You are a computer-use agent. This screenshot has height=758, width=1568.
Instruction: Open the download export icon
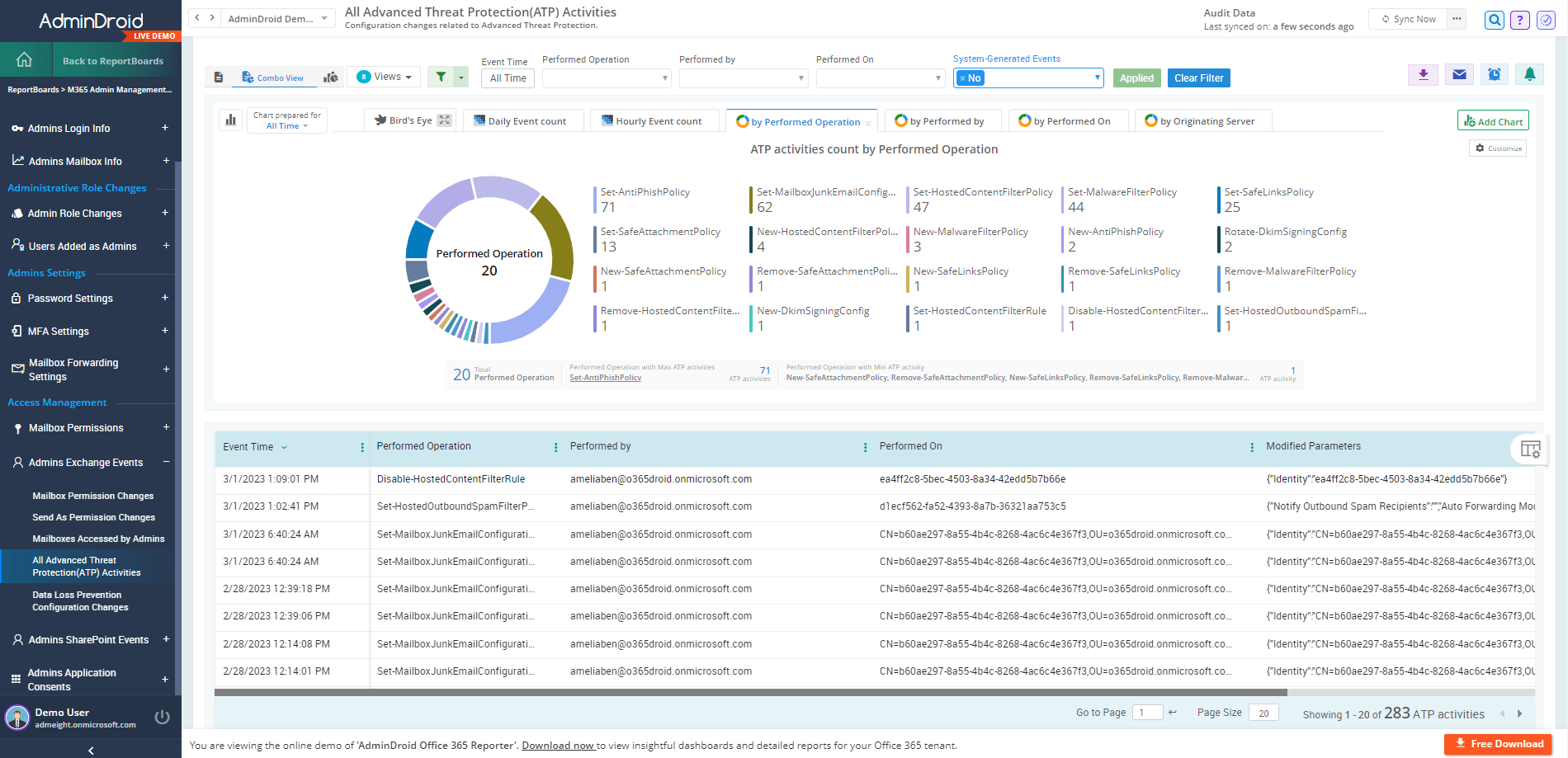[1423, 75]
